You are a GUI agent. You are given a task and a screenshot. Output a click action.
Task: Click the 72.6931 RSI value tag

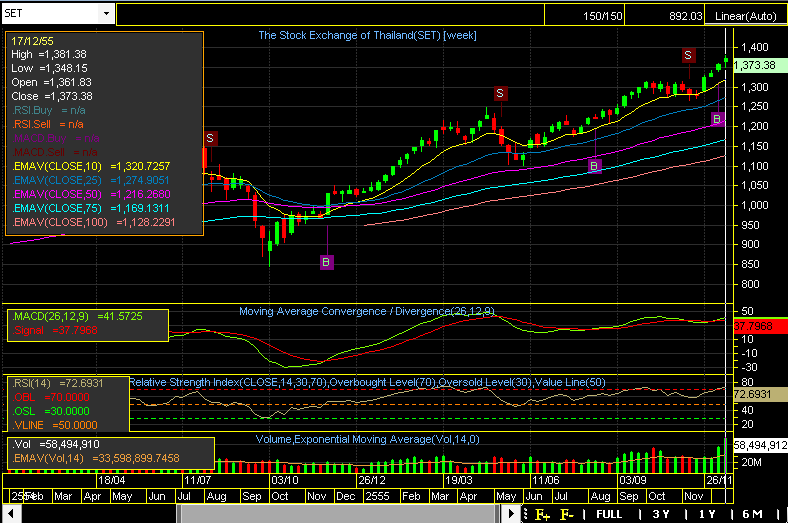[760, 394]
